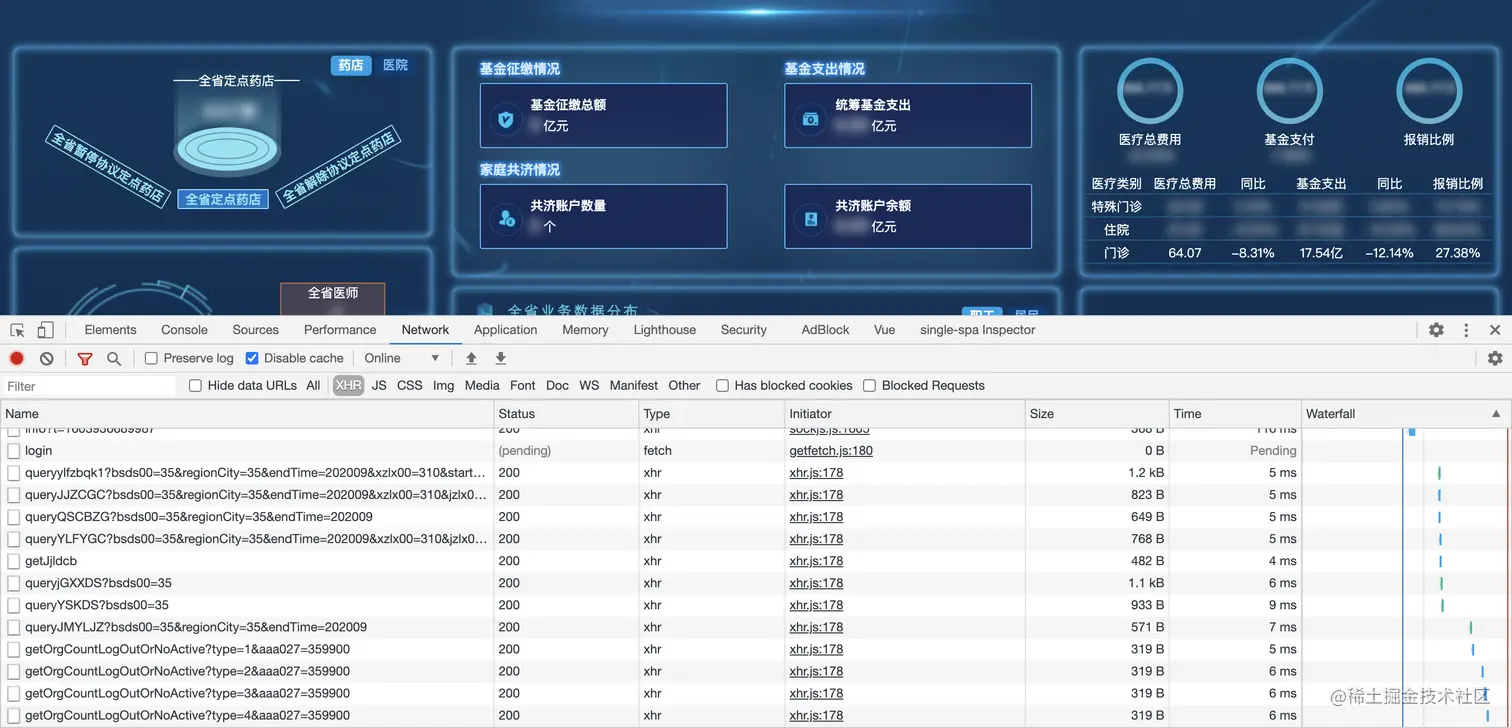1512x728 pixels.
Task: Filter requests by CSS type
Action: [410, 386]
